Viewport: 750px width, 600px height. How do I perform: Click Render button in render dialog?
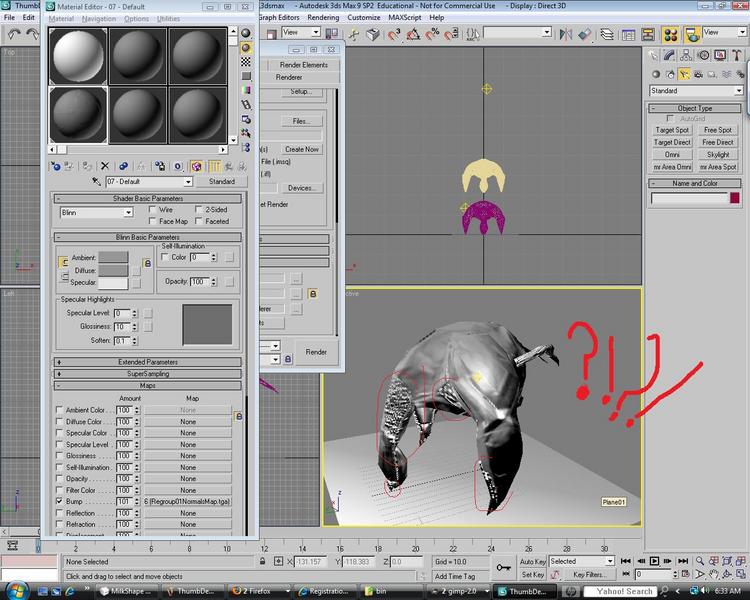pos(316,352)
